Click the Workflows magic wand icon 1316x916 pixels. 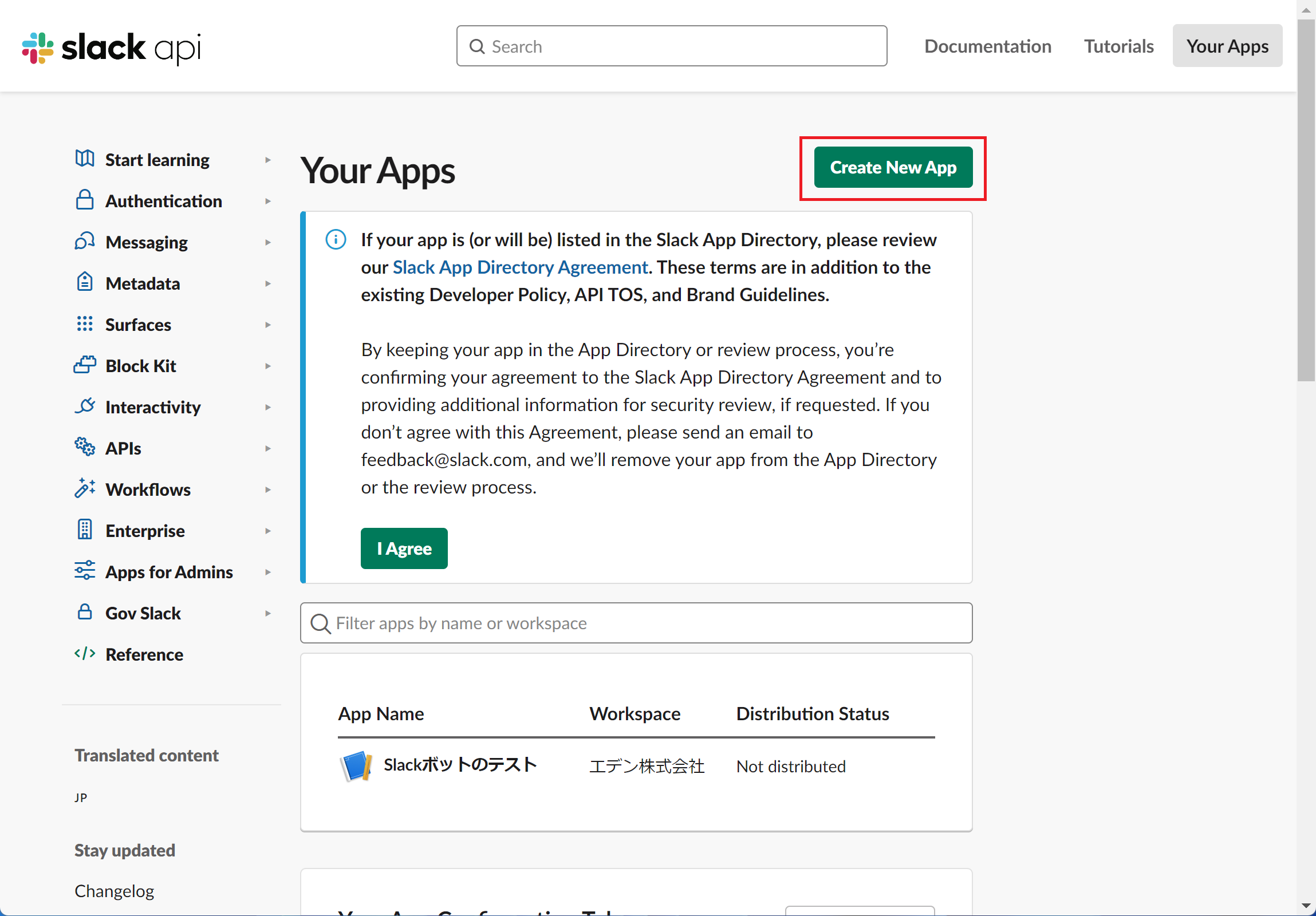[x=85, y=488]
